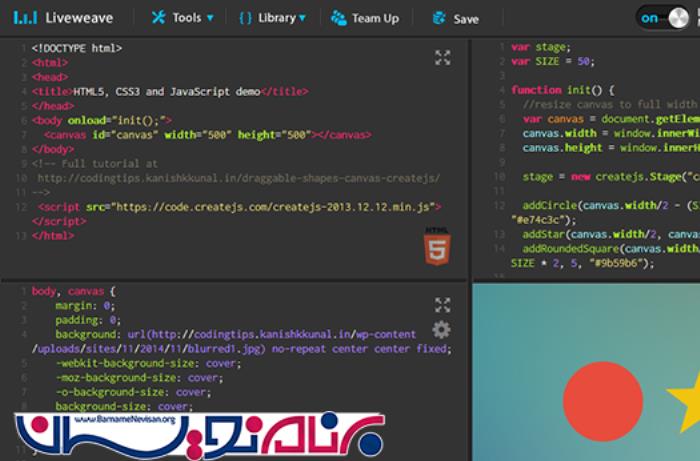Click the 'margin: 0' CSS line
The image size is (700, 461).
tap(85, 306)
